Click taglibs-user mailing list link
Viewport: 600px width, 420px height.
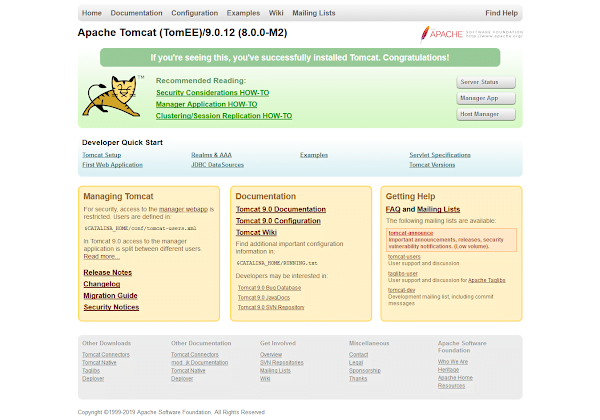pos(403,273)
